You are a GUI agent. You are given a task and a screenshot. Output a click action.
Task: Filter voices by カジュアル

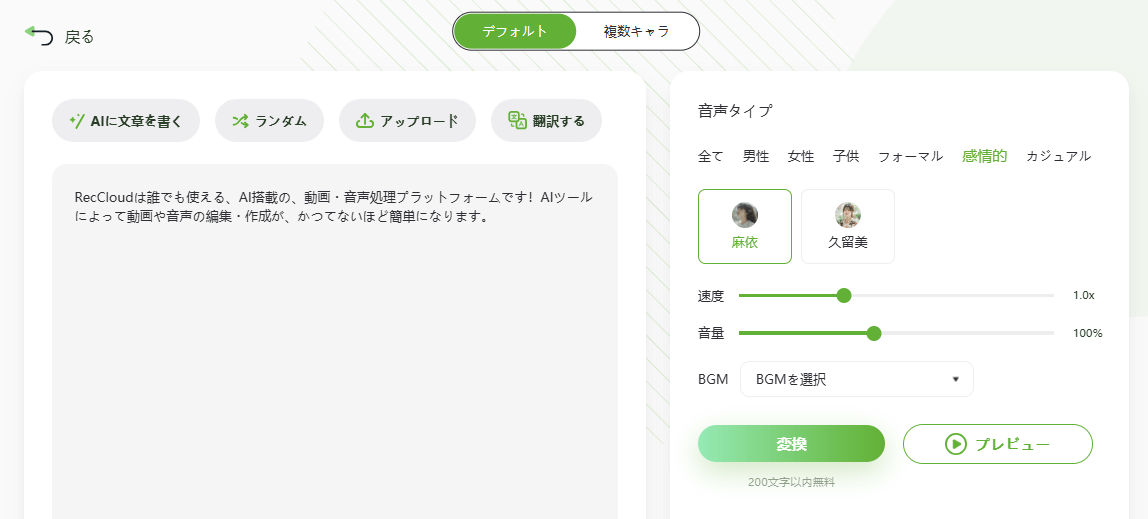click(x=1058, y=156)
